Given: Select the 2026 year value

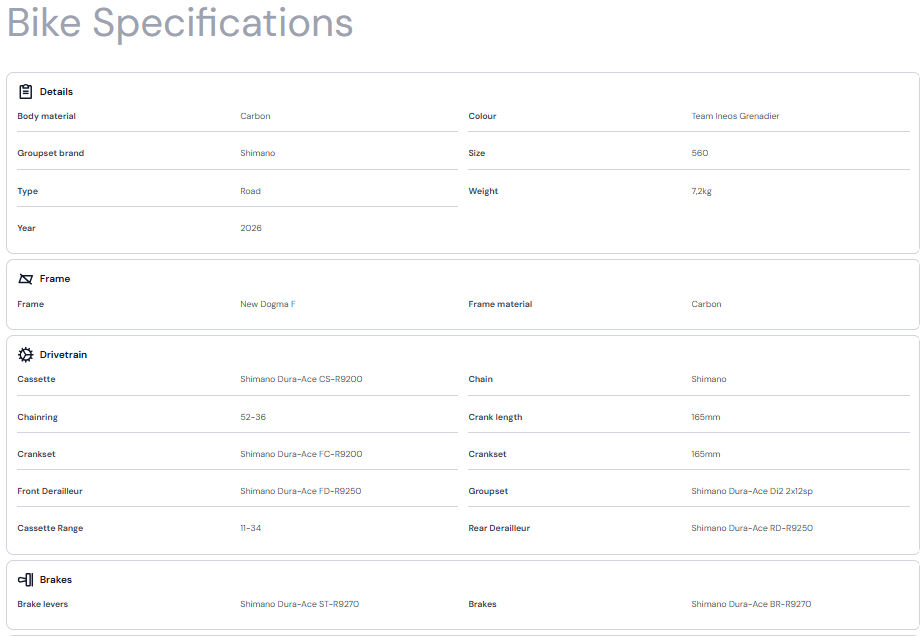Looking at the screenshot, I should click(x=251, y=228).
